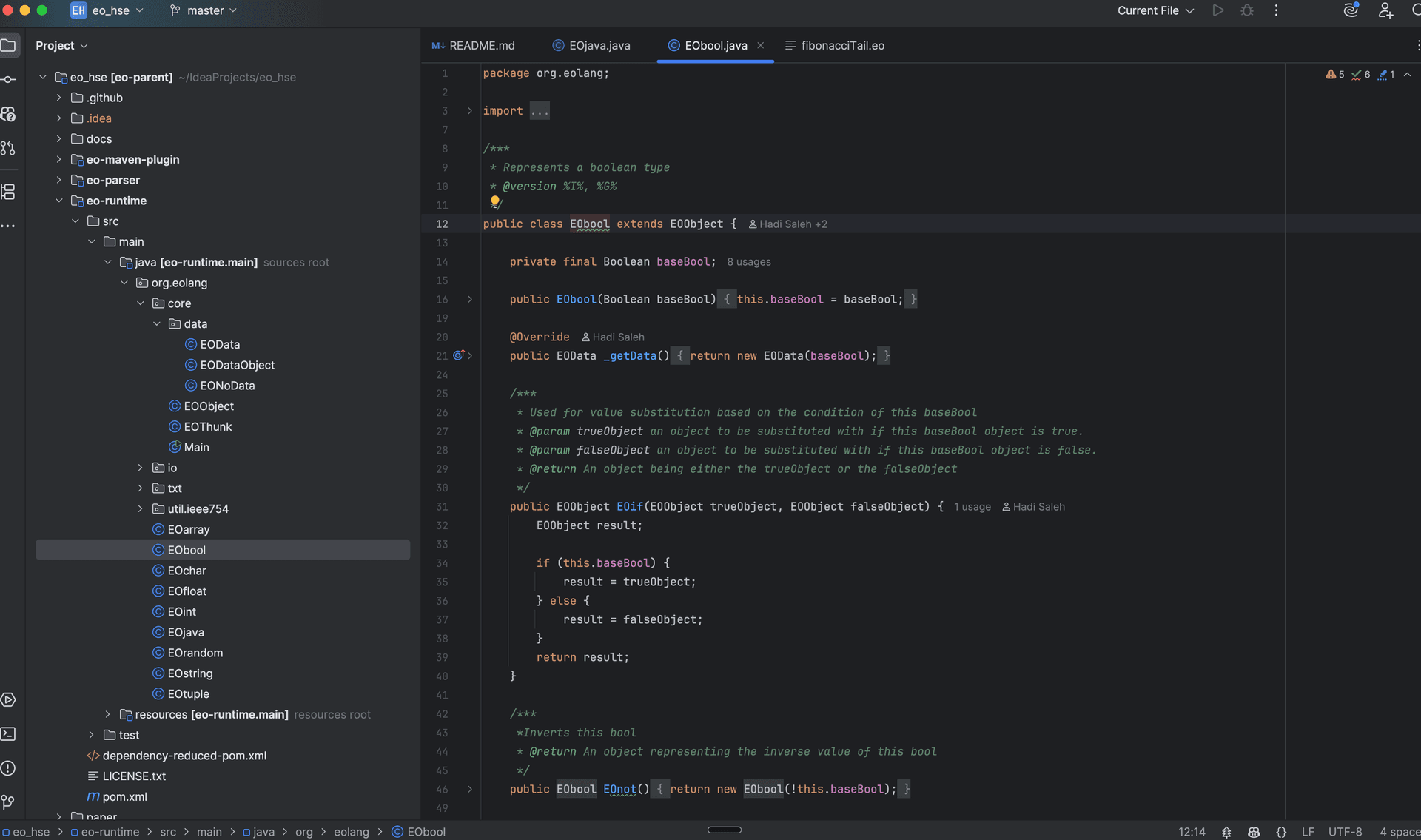1421x840 pixels.
Task: Open the Problems tool window
Action: pyautogui.click(x=10, y=769)
